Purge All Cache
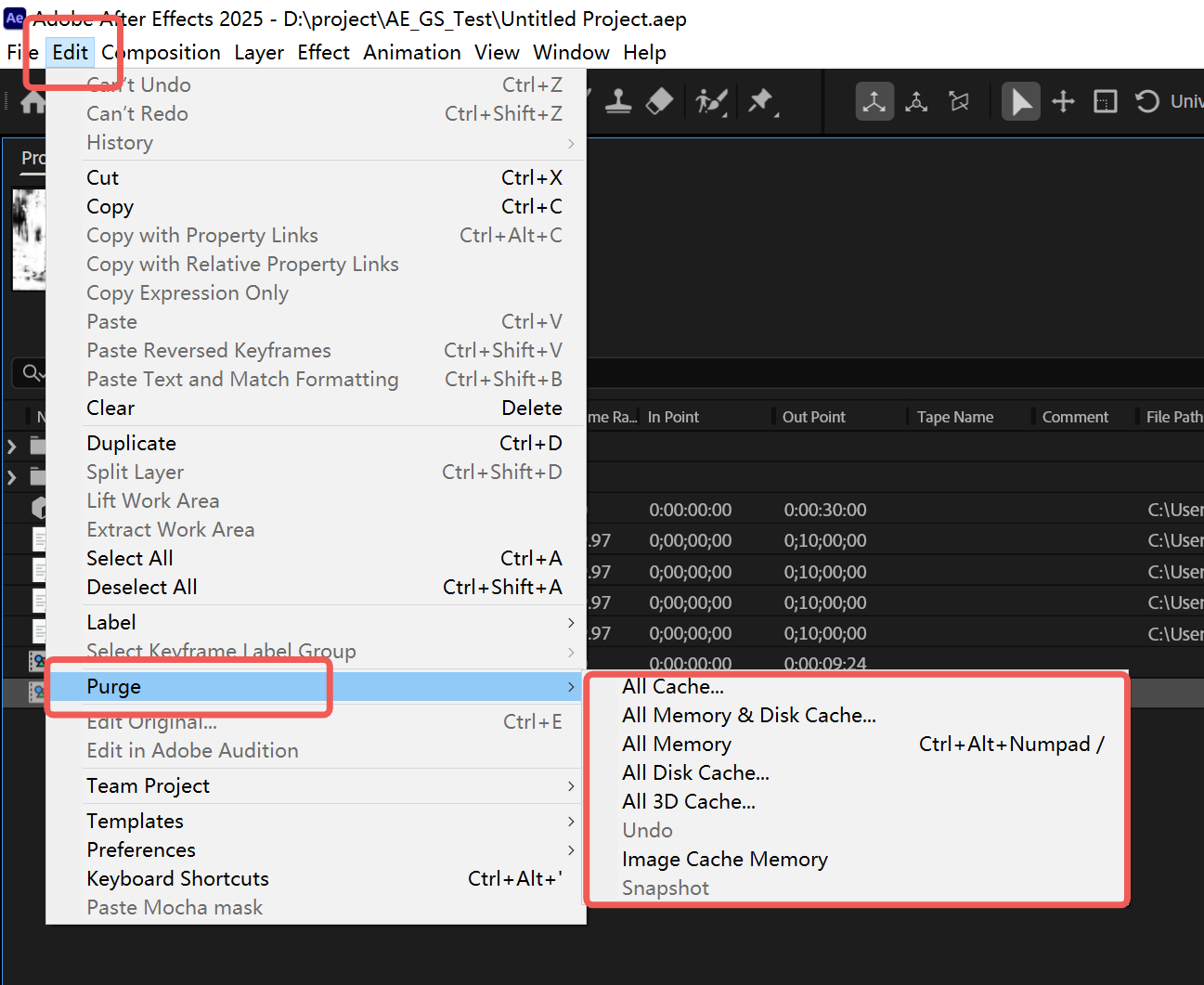This screenshot has height=985, width=1204. [x=856, y=686]
